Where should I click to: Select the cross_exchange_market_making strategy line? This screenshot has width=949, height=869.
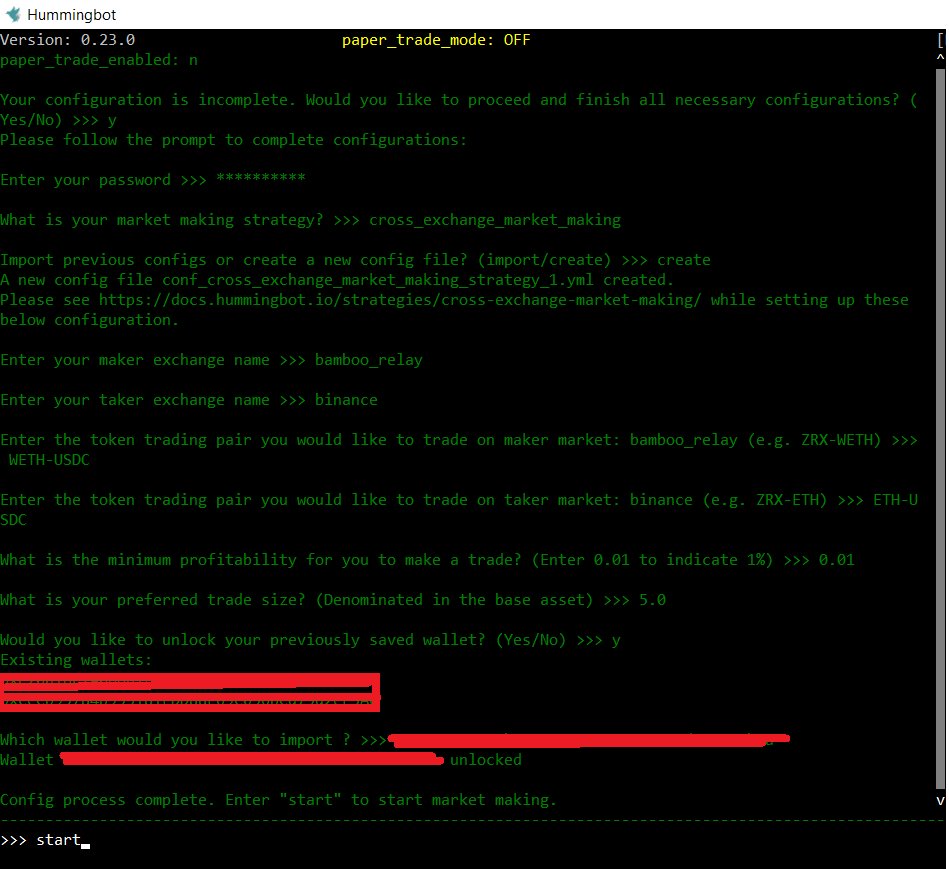click(493, 219)
